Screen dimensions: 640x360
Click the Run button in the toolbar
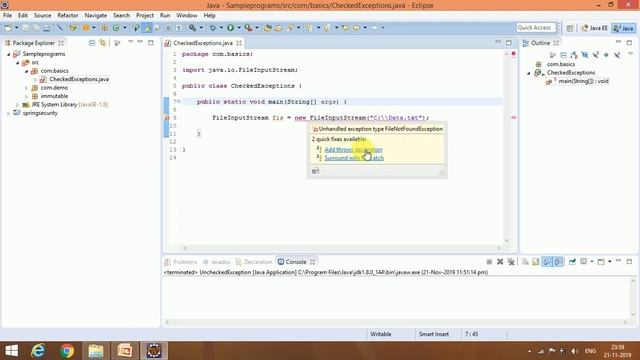point(230,28)
